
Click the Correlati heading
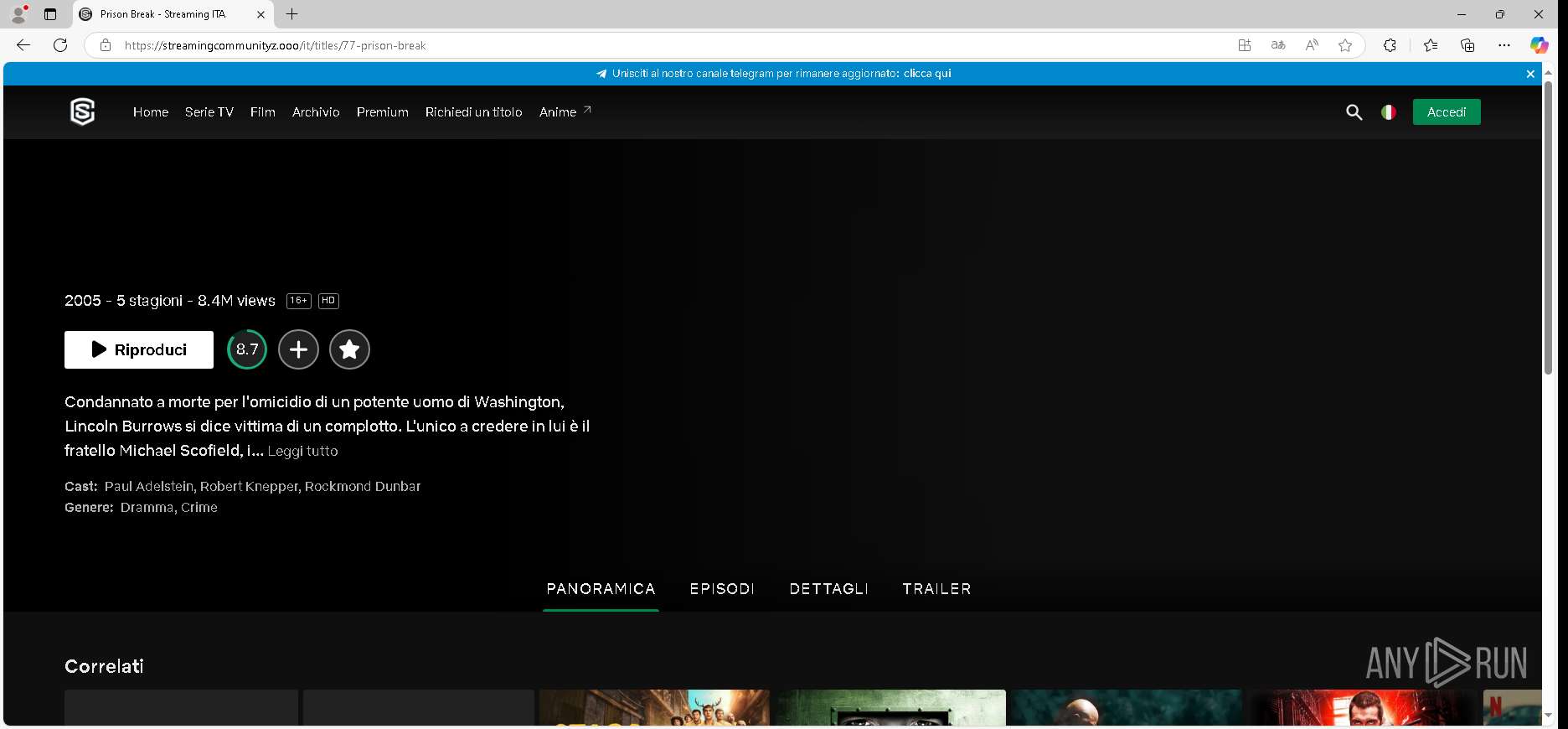pos(104,666)
